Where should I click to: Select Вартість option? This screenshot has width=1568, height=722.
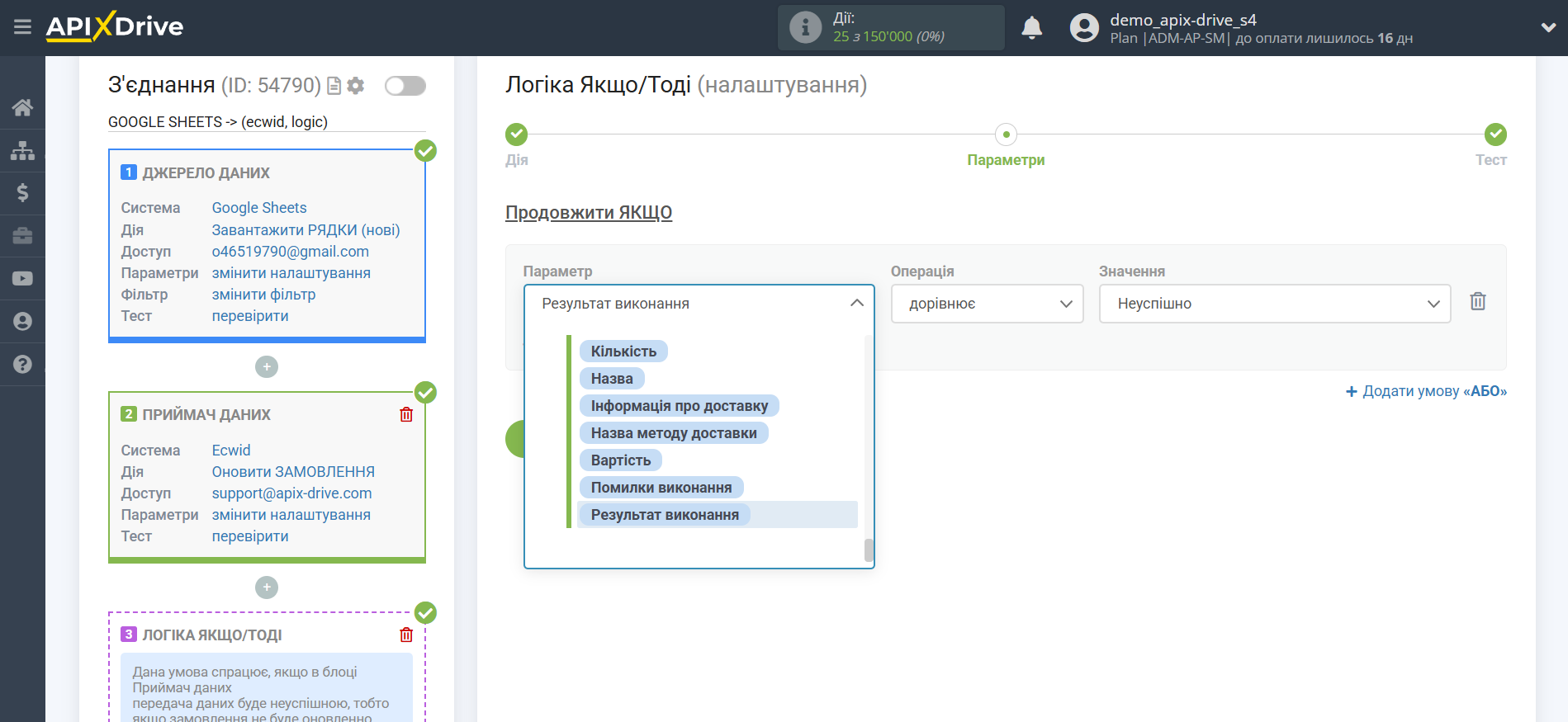(x=621, y=460)
